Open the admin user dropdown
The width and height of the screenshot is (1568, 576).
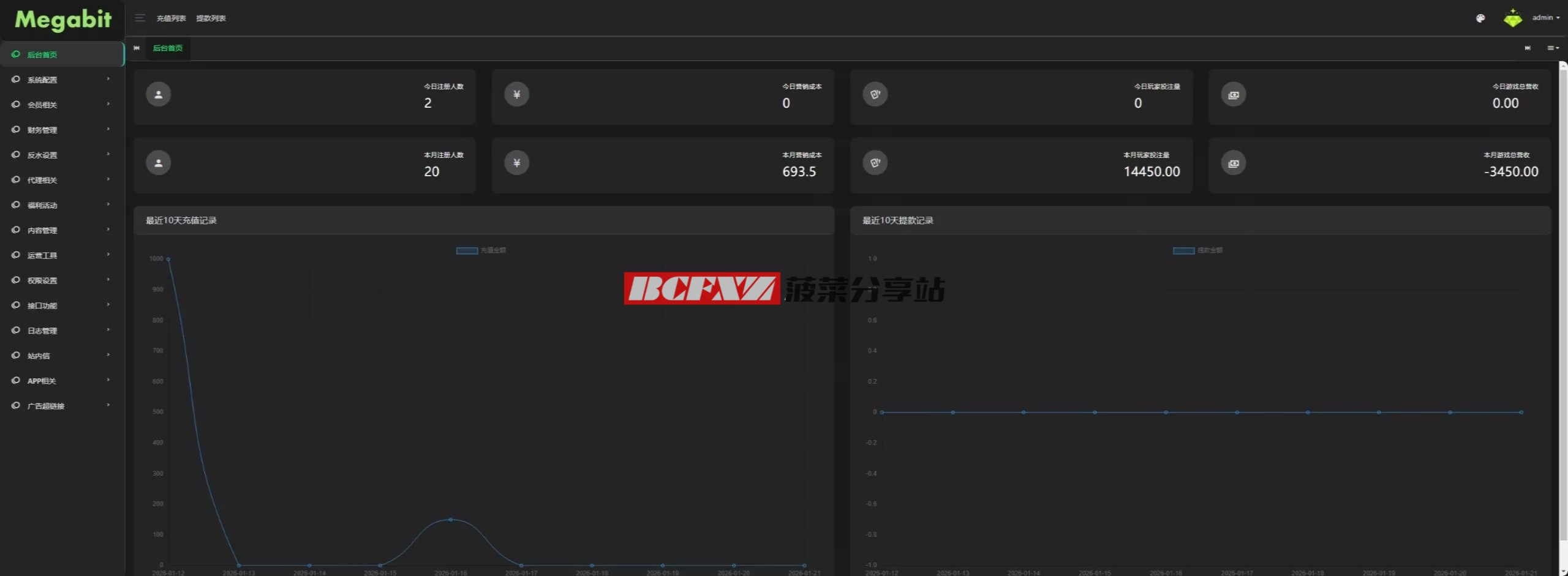[1545, 18]
